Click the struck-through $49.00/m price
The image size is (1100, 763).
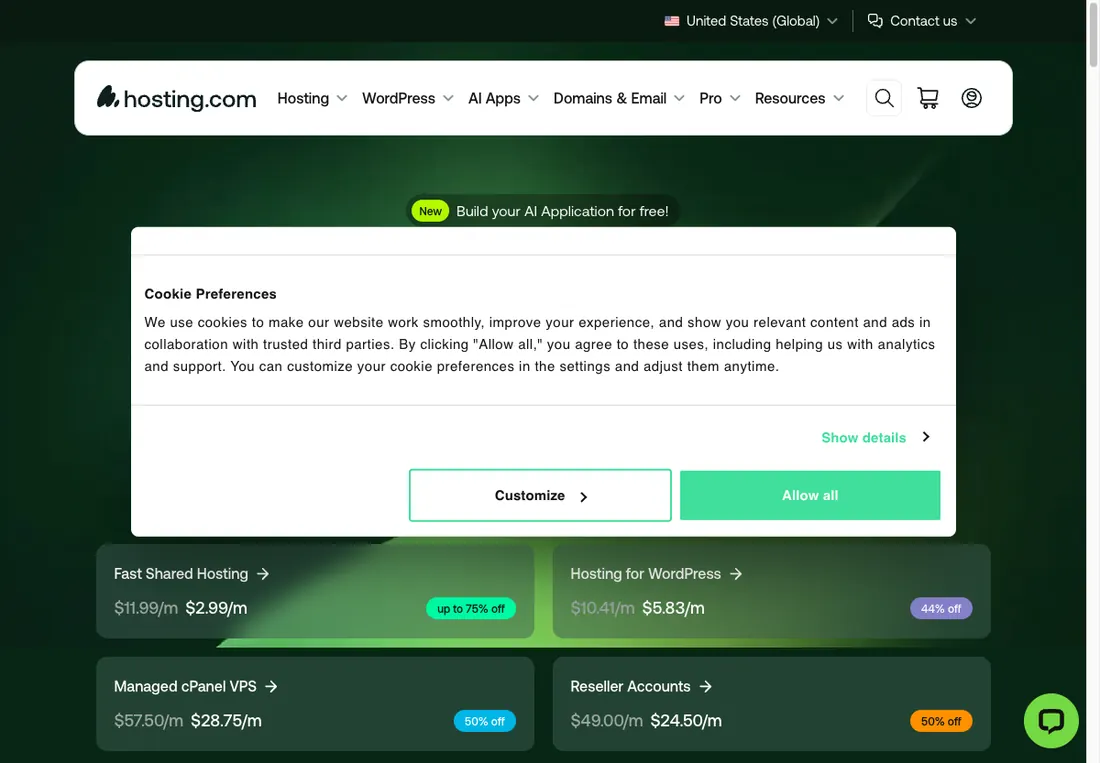coord(606,721)
